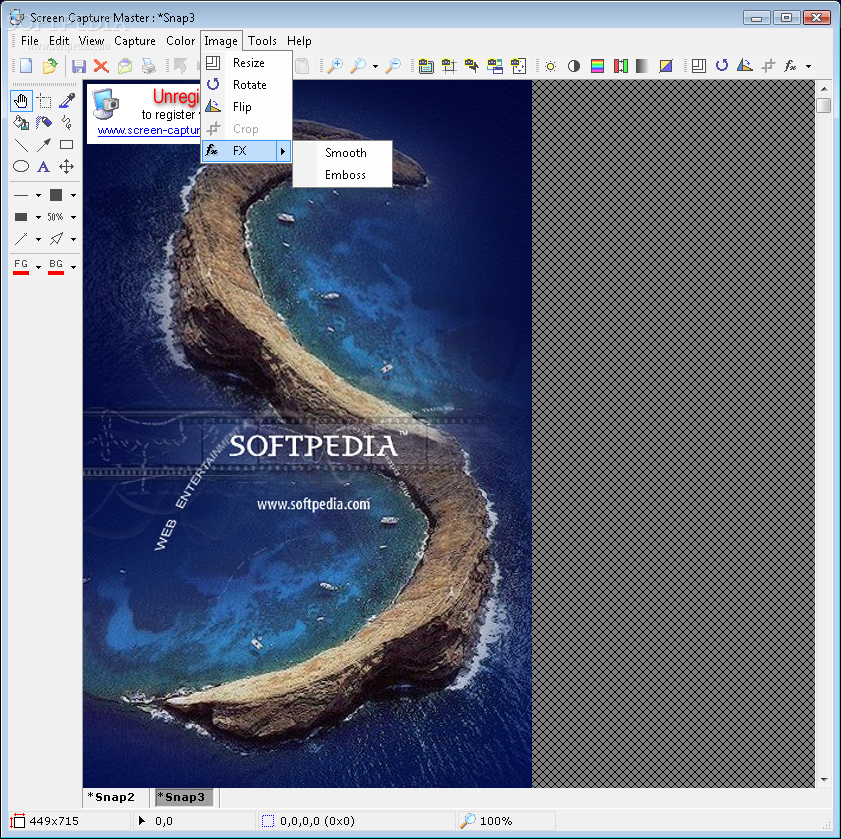Click the yellow-blue invert colors icon
This screenshot has width=841, height=839.
(x=666, y=67)
